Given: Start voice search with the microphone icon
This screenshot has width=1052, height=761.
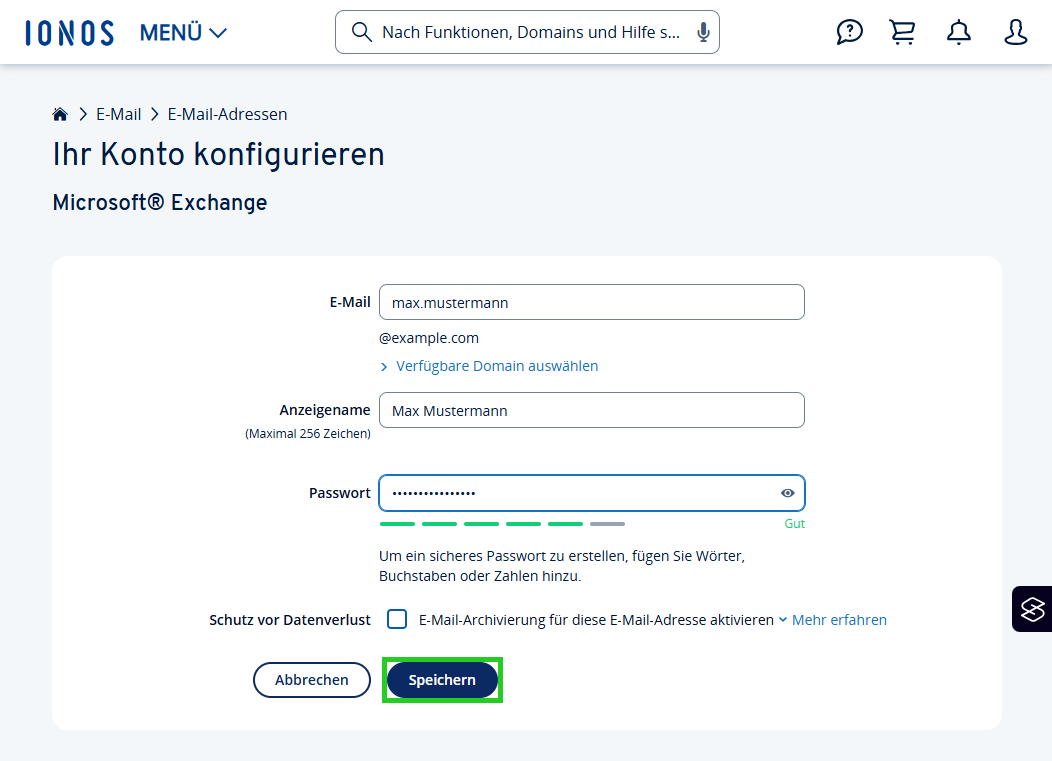Looking at the screenshot, I should click(702, 31).
